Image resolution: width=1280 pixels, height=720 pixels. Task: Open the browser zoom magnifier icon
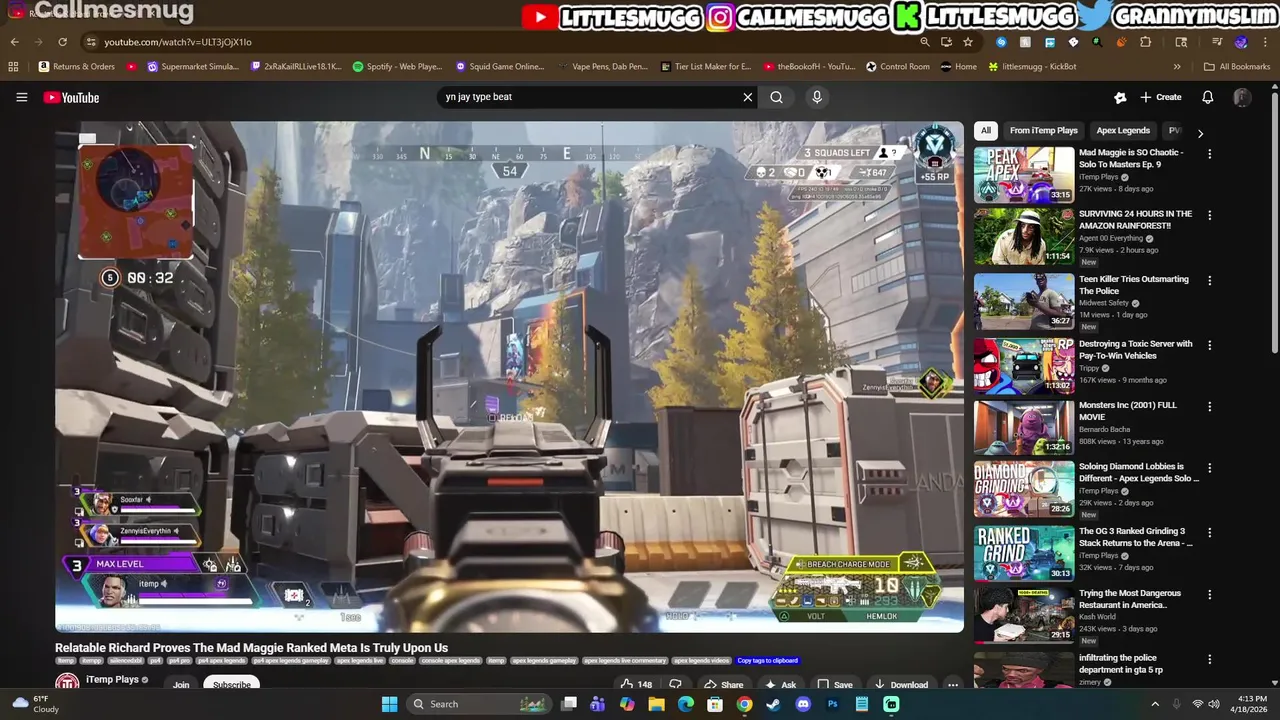click(925, 42)
